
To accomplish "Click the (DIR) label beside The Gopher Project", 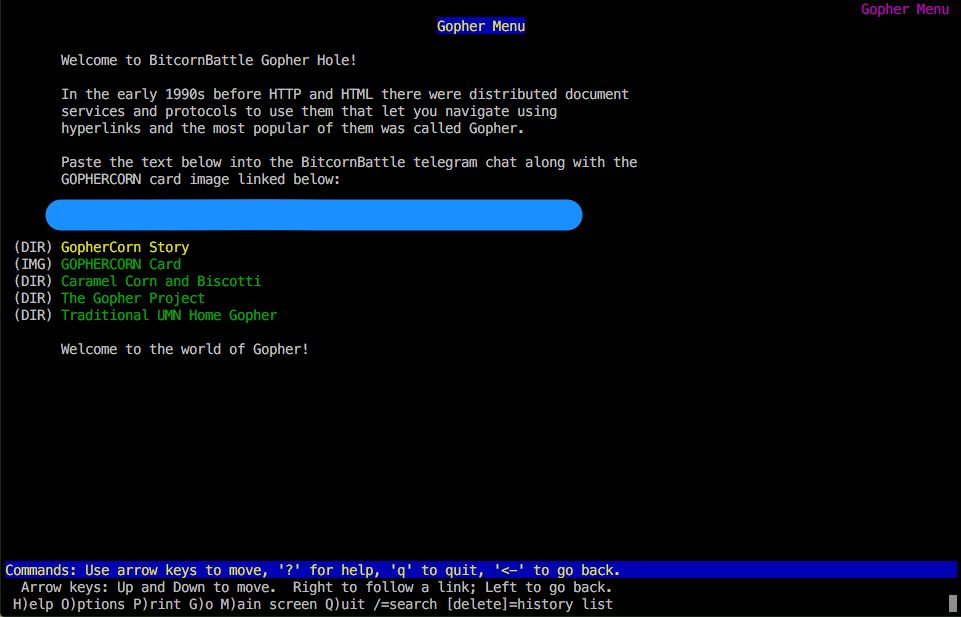I will coord(32,298).
